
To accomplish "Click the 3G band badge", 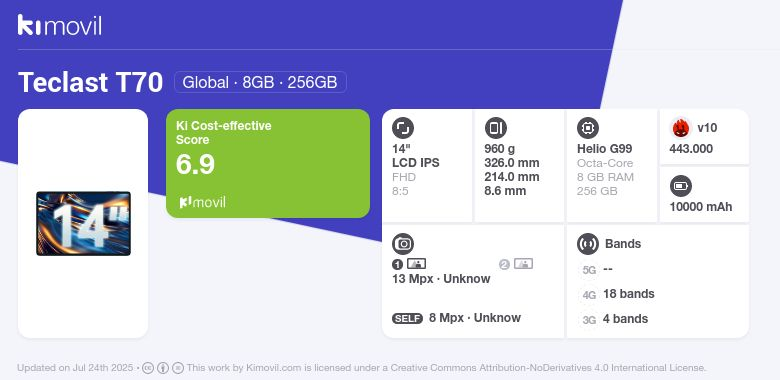I will pyautogui.click(x=589, y=320).
